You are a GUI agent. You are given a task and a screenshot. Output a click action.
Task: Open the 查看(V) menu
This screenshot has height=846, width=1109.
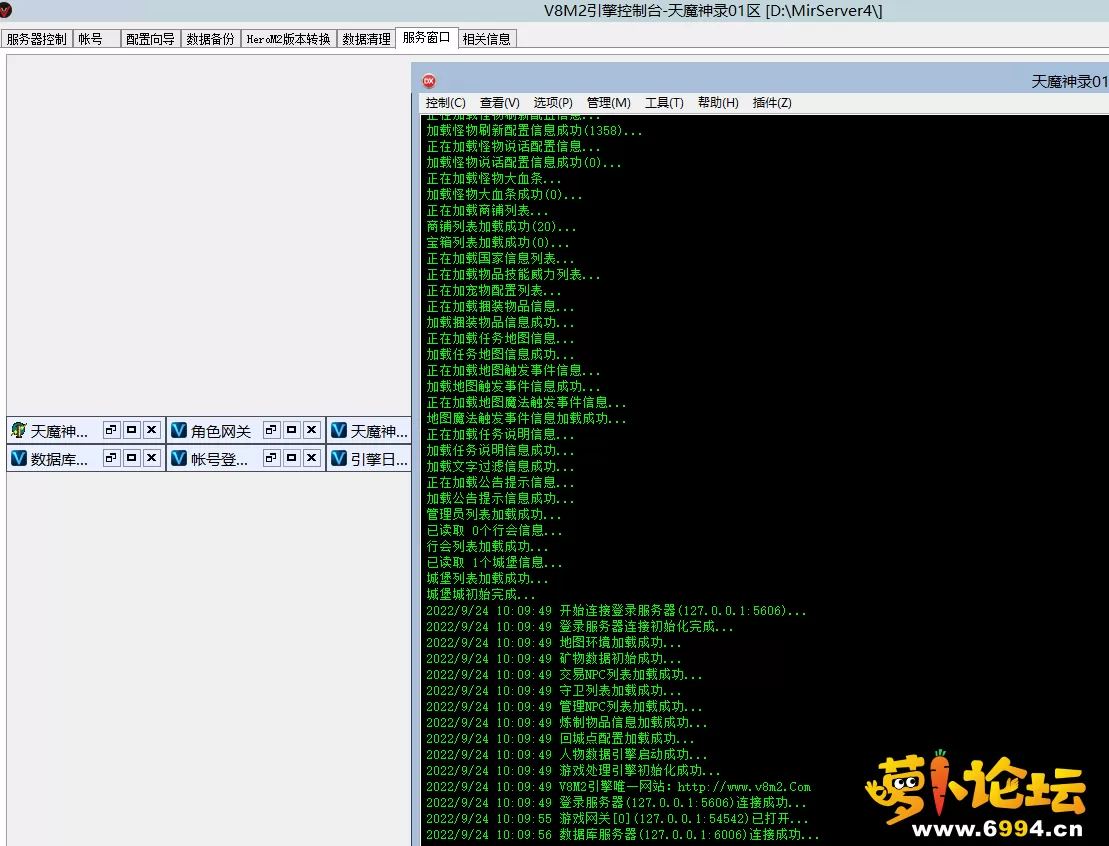pyautogui.click(x=499, y=103)
